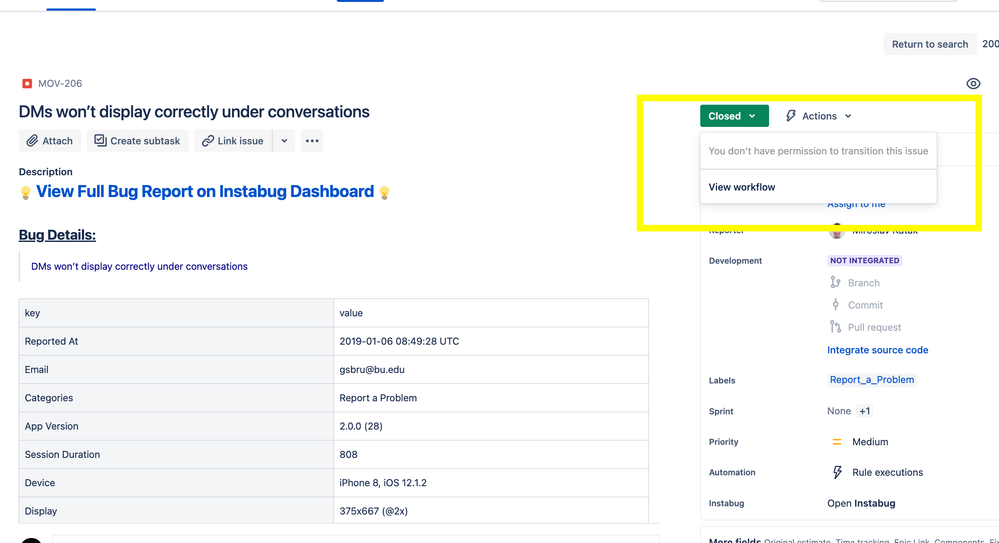Click the More fields section heading

(735, 540)
